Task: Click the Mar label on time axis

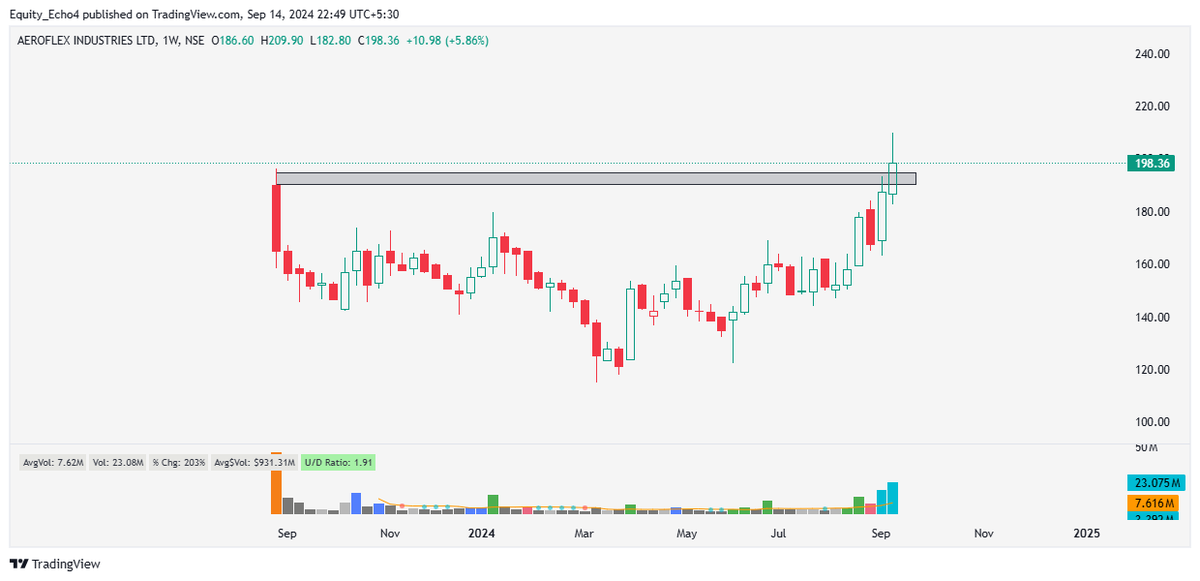Action: (584, 534)
